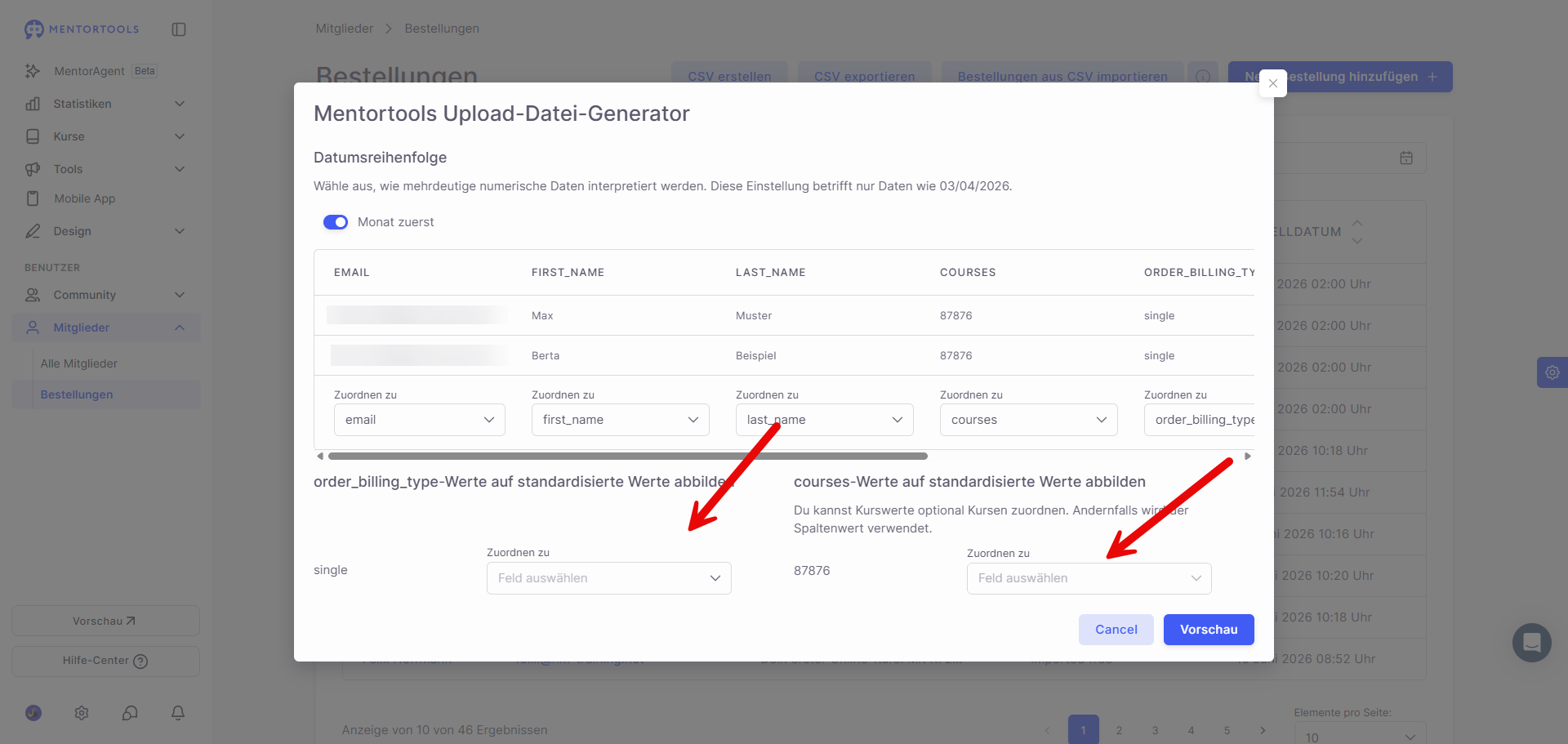Viewport: 1568px width, 744px height.
Task: Collapse the sidebar panel icon
Action: pos(179,29)
